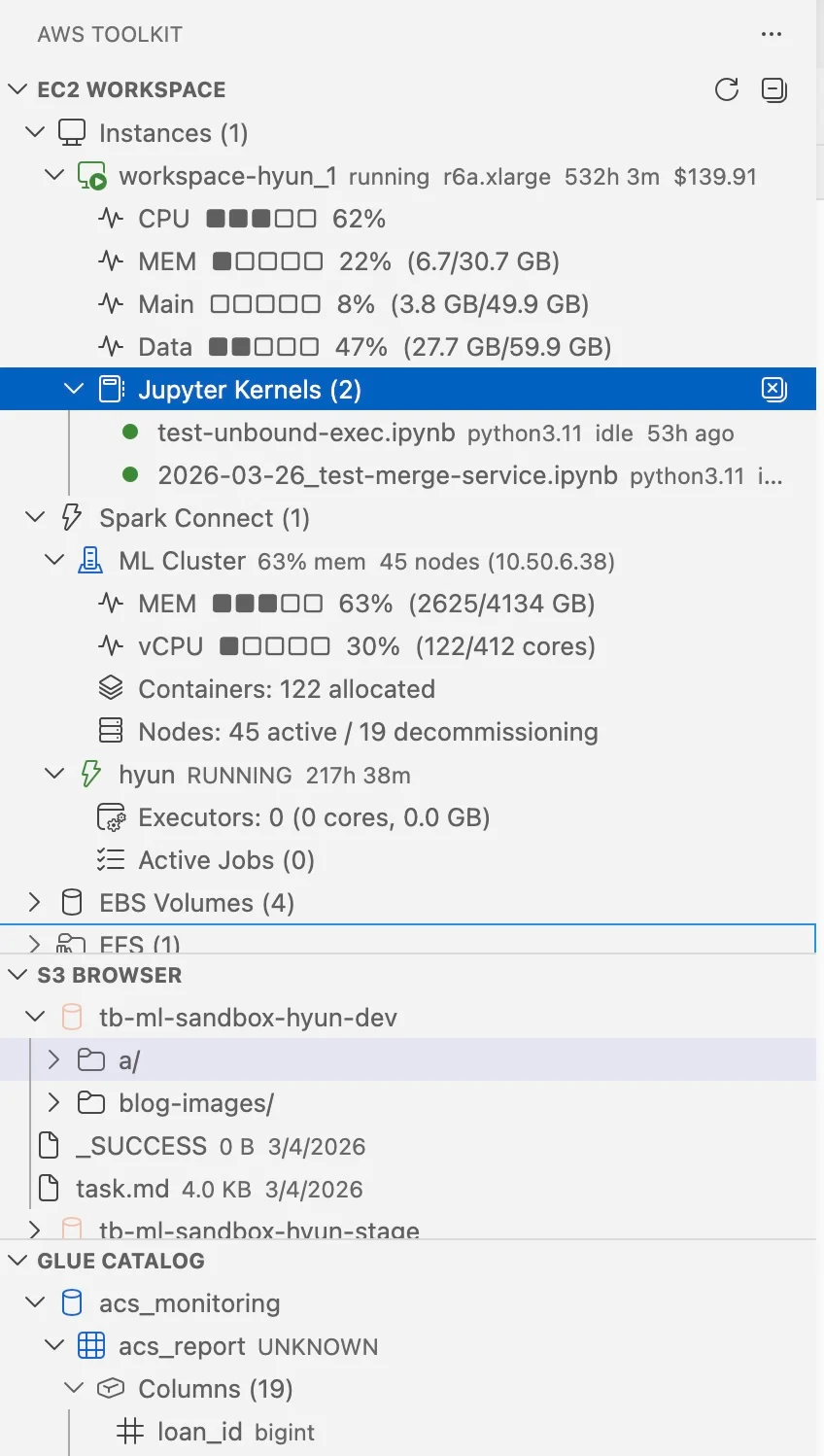Viewport: 824px width, 1456px height.
Task: Click the ML Cluster server icon
Action: click(90, 561)
